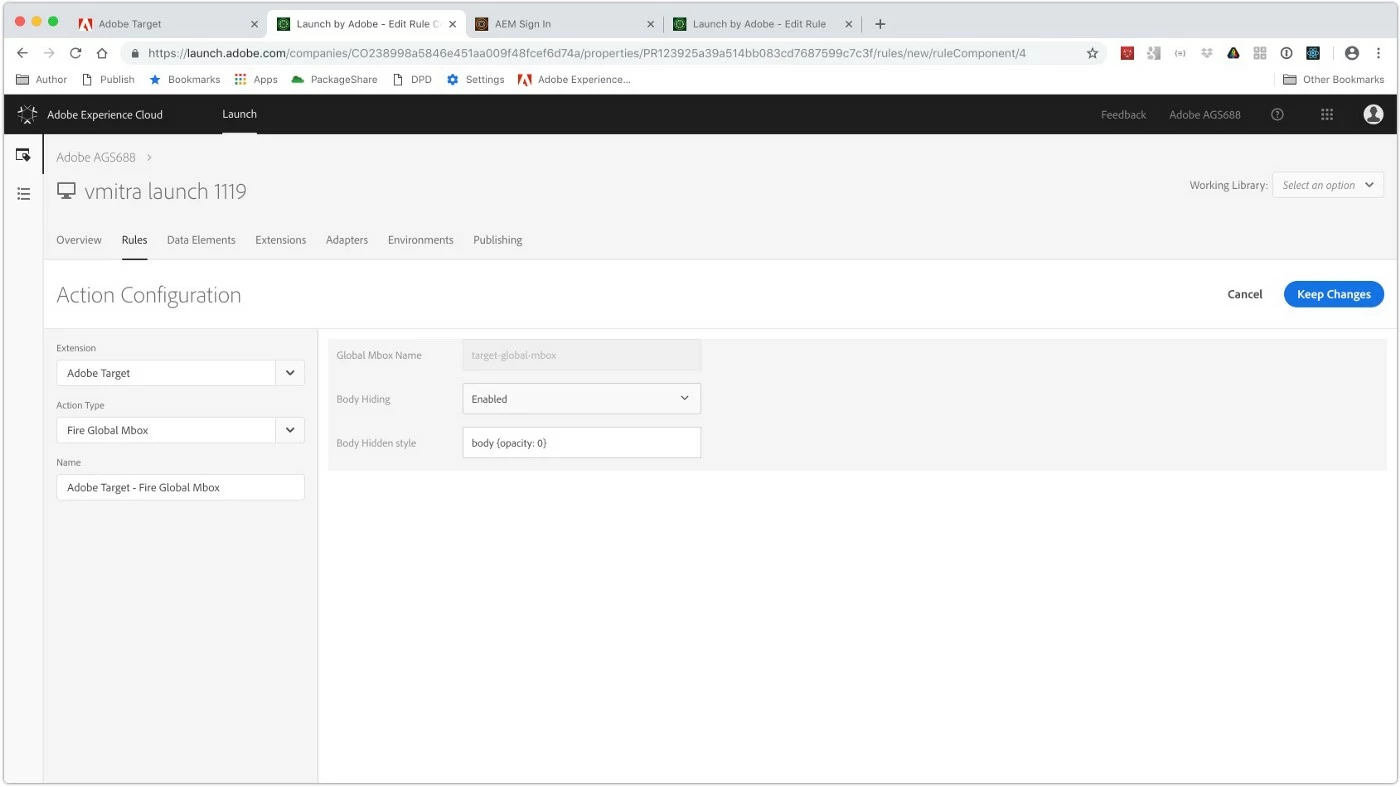Image resolution: width=1400 pixels, height=787 pixels.
Task: Click the grey Google extension icon
Action: point(1154,53)
